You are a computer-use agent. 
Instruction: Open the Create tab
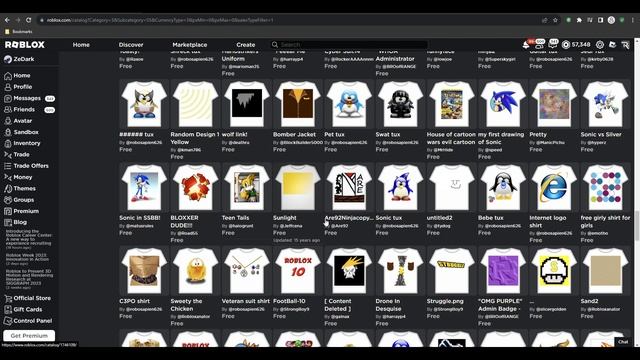click(246, 45)
